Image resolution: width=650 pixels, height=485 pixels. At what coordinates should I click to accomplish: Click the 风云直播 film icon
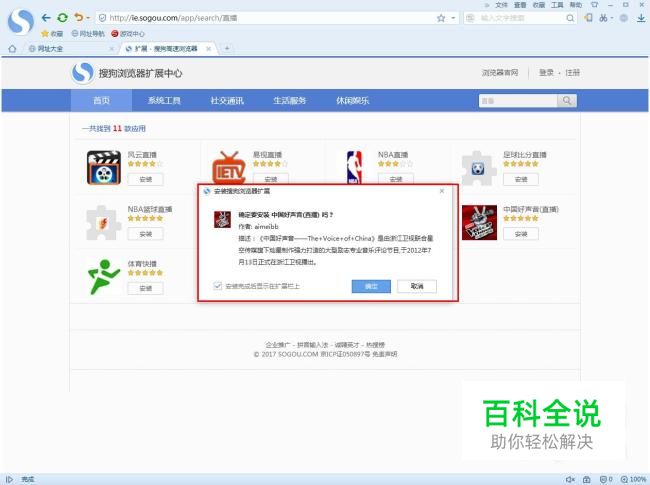(104, 167)
